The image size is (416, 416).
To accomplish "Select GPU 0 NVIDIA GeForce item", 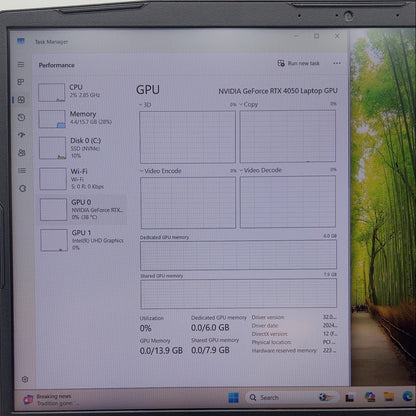I will (83, 209).
